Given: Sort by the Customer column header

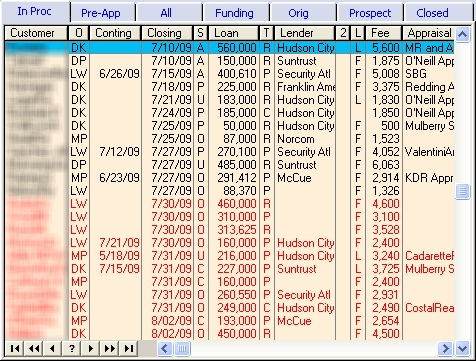Looking at the screenshot, I should 36,33.
